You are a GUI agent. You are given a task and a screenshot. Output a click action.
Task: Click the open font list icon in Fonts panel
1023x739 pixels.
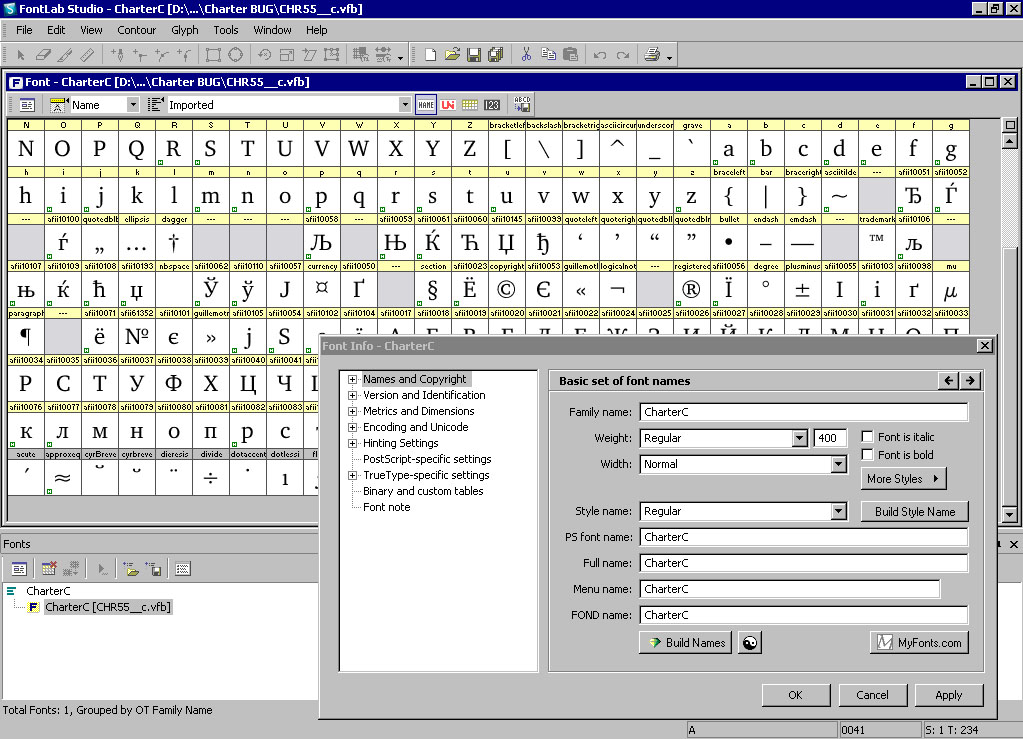coord(131,569)
